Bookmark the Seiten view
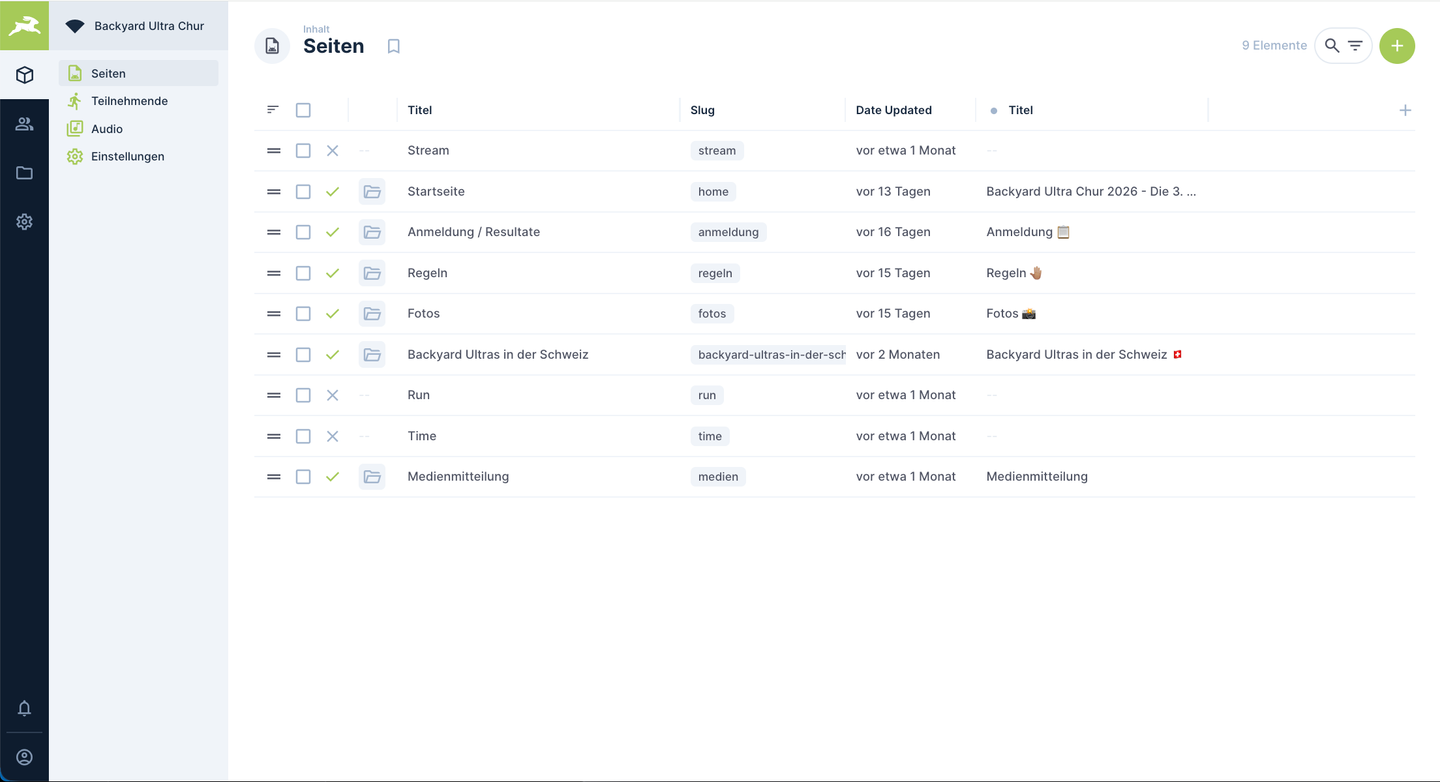The image size is (1440, 782). coord(394,46)
